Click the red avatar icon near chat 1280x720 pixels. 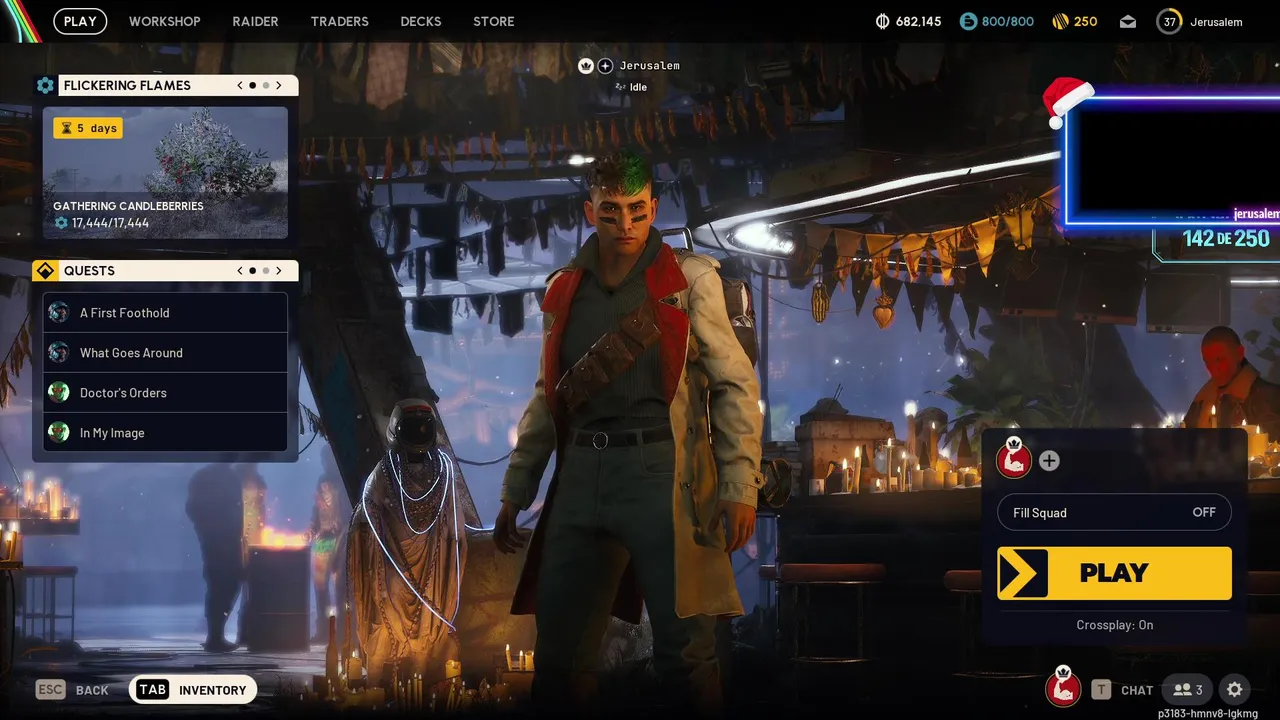[x=1063, y=688]
